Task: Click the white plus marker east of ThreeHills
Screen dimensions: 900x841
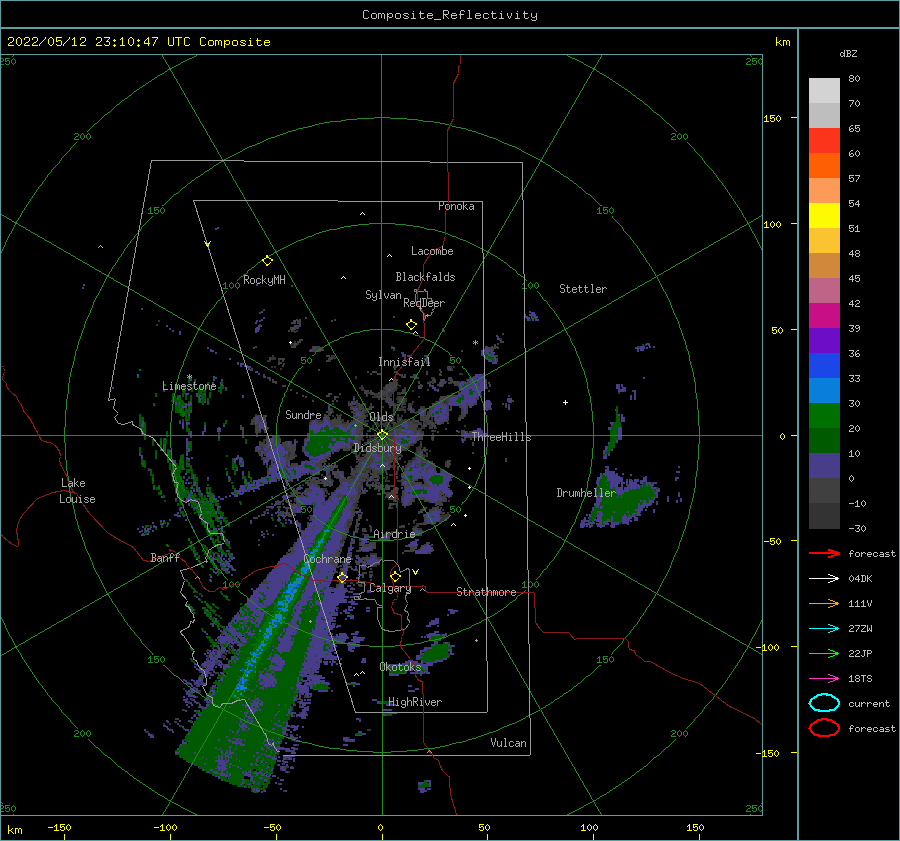Action: 565,402
